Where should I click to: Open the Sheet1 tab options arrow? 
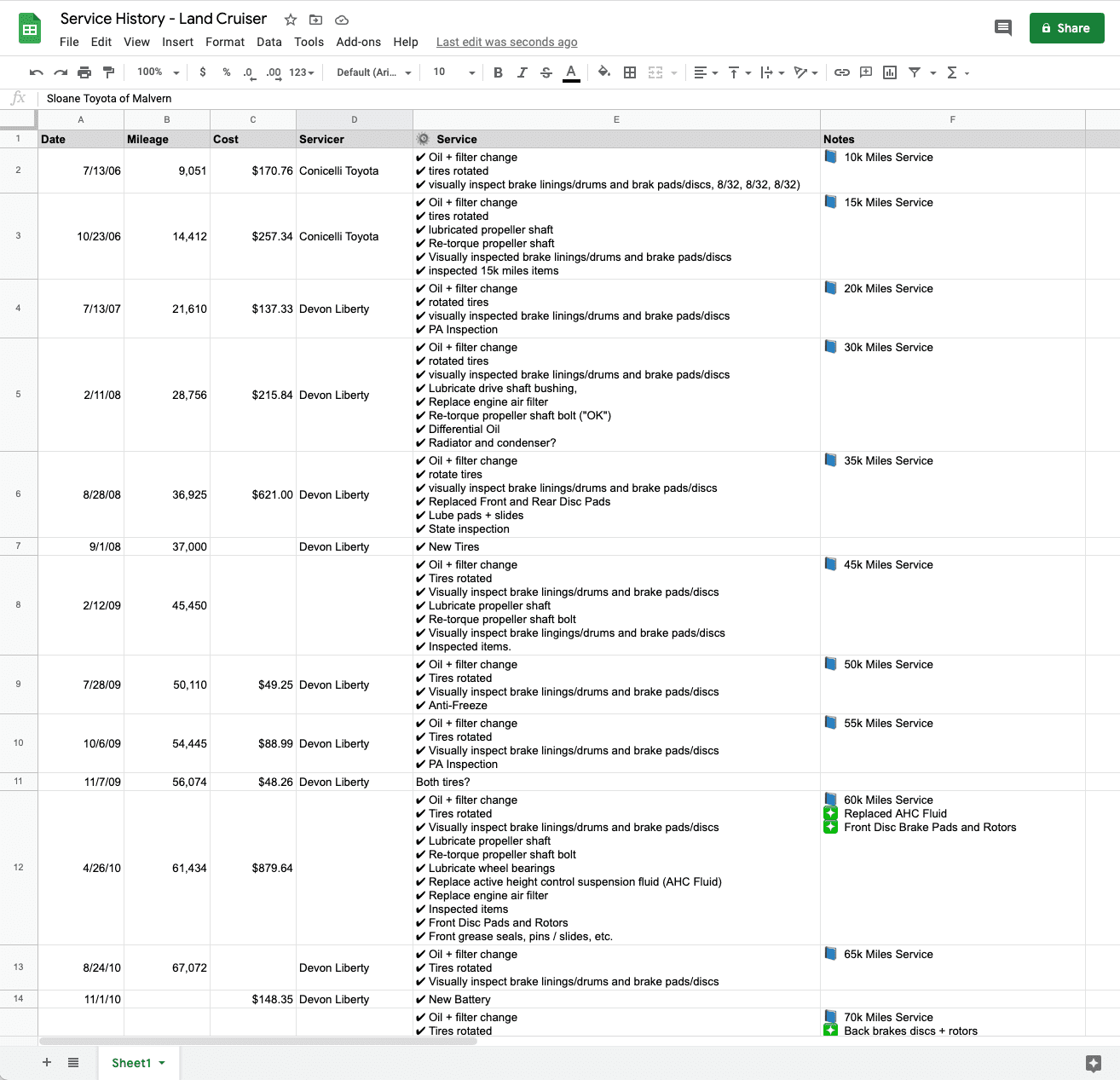coord(162,1063)
